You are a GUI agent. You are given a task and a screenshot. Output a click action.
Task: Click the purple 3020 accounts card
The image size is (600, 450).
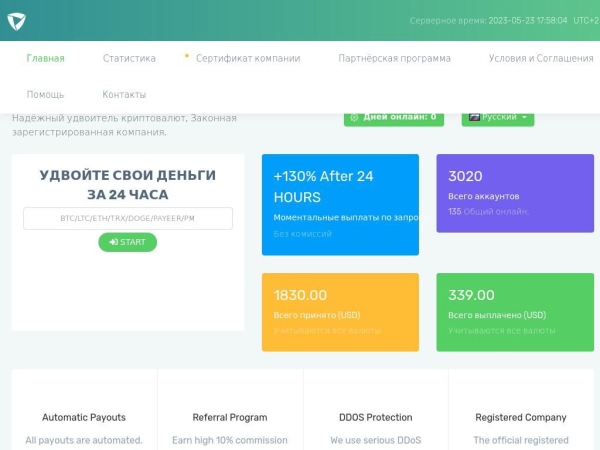[514, 193]
